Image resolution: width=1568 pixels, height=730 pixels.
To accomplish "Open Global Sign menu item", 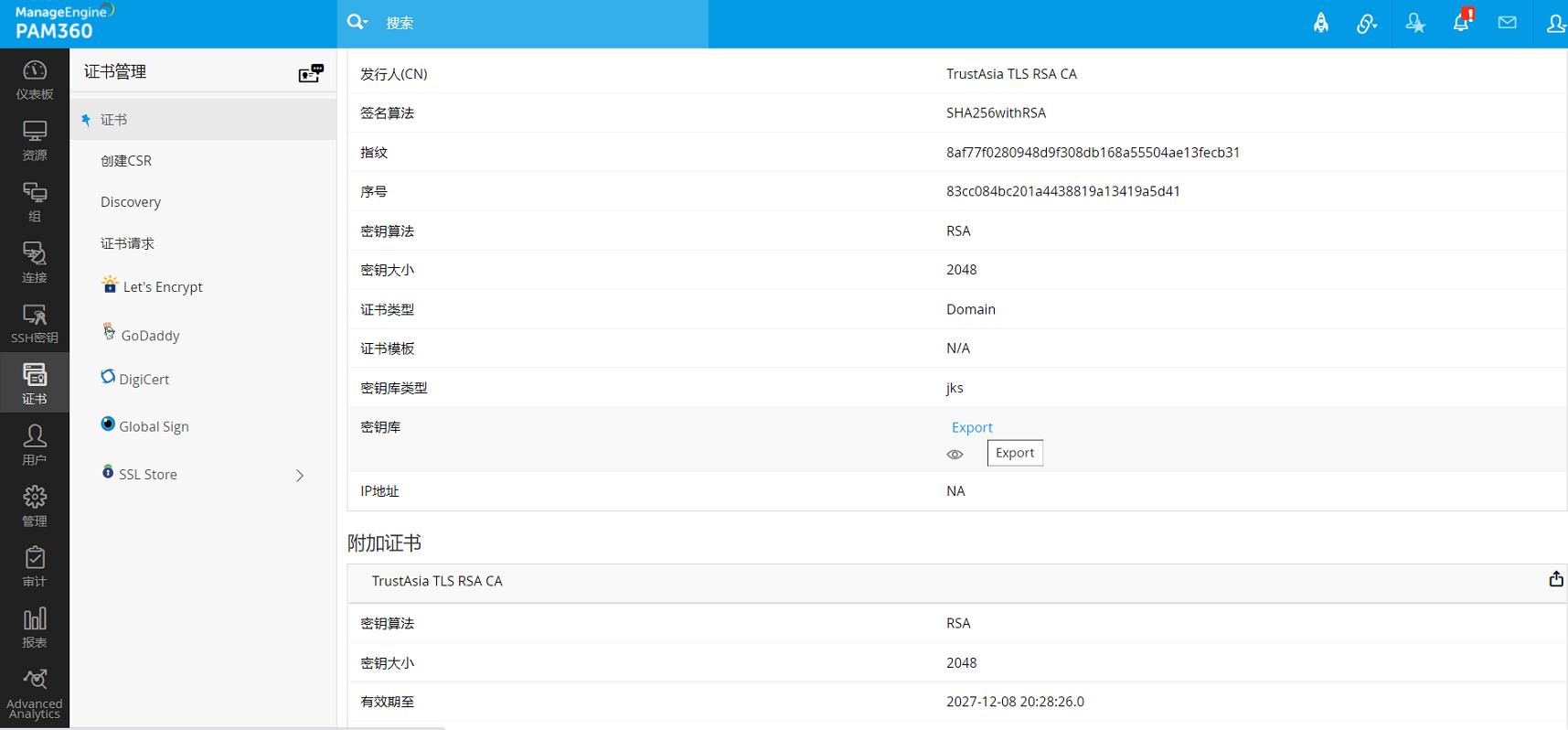I will coord(144,426).
